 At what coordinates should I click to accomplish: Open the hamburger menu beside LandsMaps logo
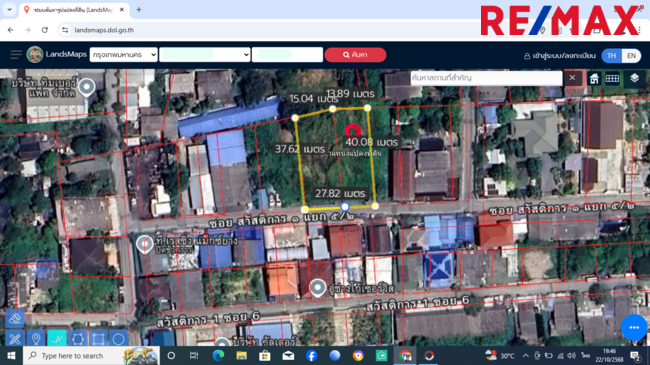click(16, 55)
